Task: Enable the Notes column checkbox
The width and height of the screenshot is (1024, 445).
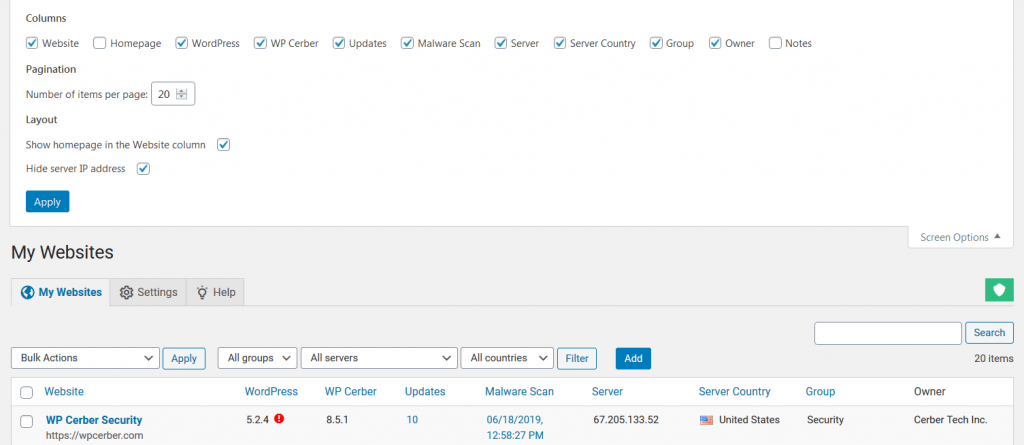Action: (x=775, y=43)
